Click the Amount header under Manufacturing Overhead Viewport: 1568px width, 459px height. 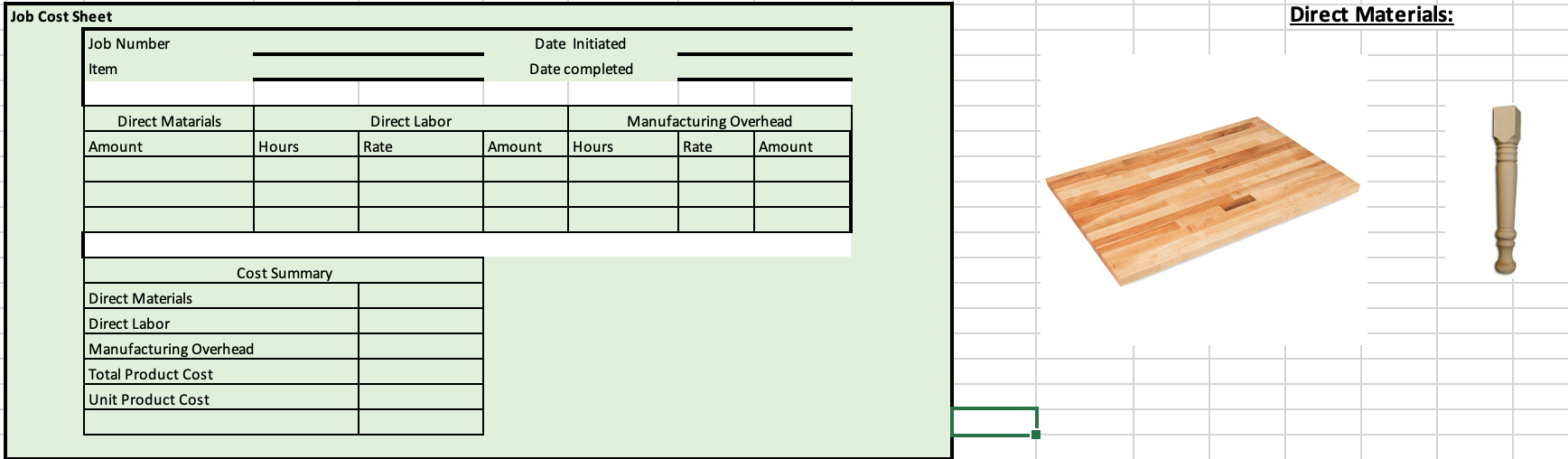(x=802, y=146)
